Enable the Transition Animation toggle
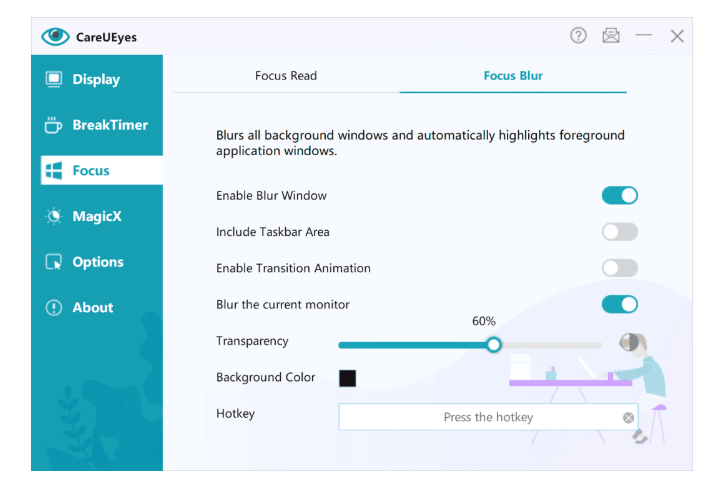The height and width of the screenshot is (500, 716). pyautogui.click(x=619, y=268)
